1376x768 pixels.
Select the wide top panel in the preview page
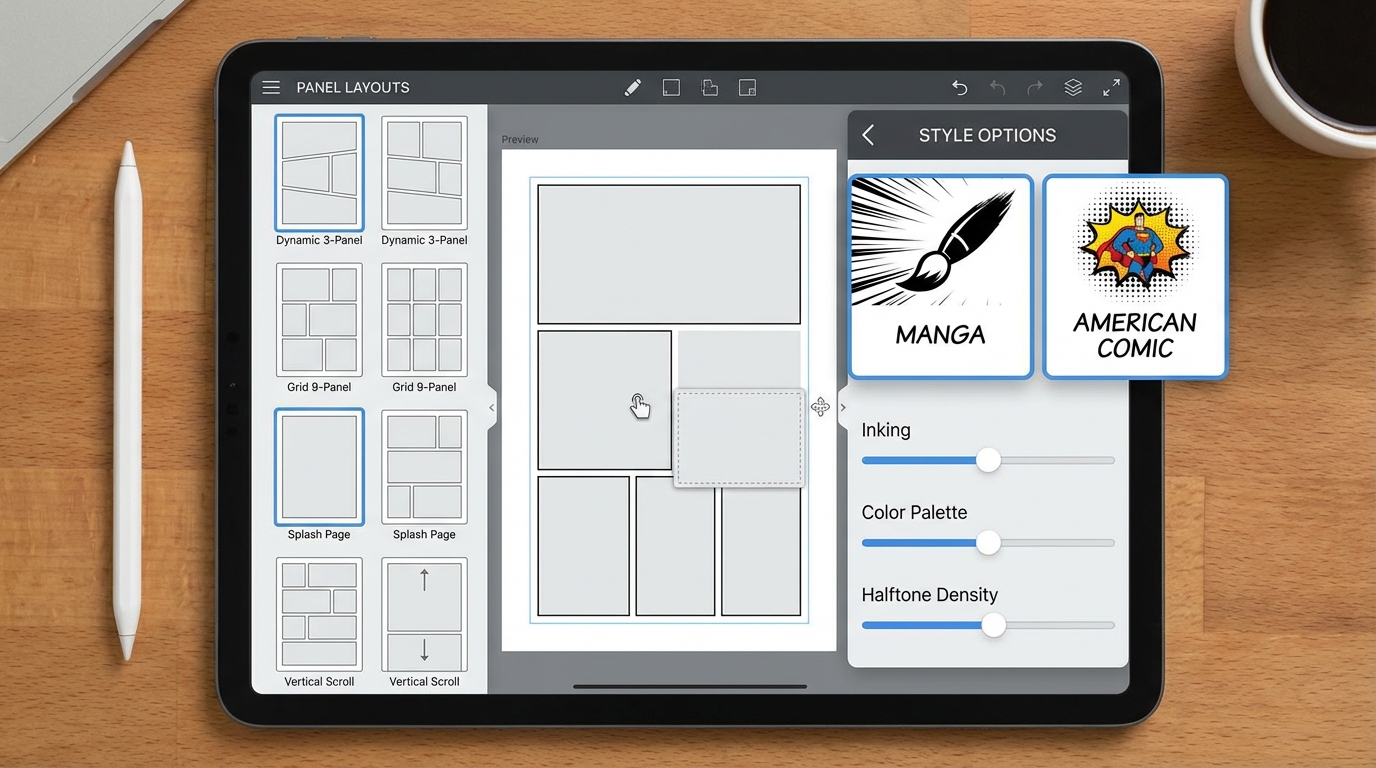point(668,254)
